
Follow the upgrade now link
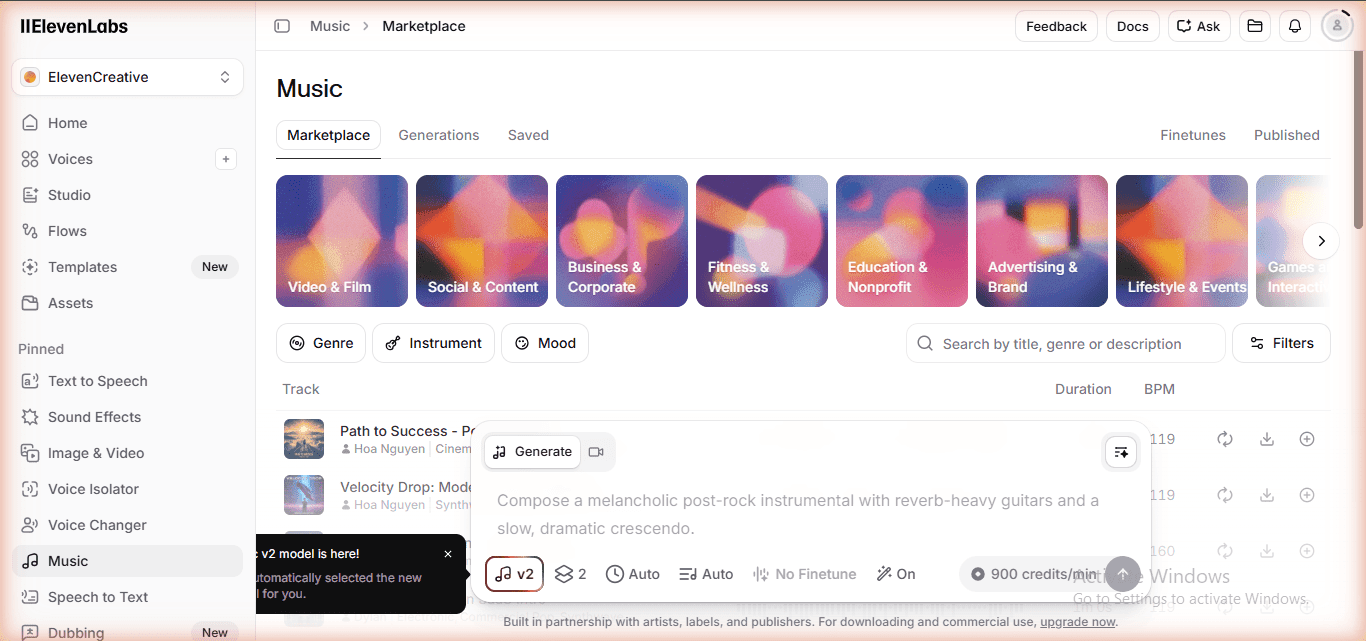(1078, 622)
